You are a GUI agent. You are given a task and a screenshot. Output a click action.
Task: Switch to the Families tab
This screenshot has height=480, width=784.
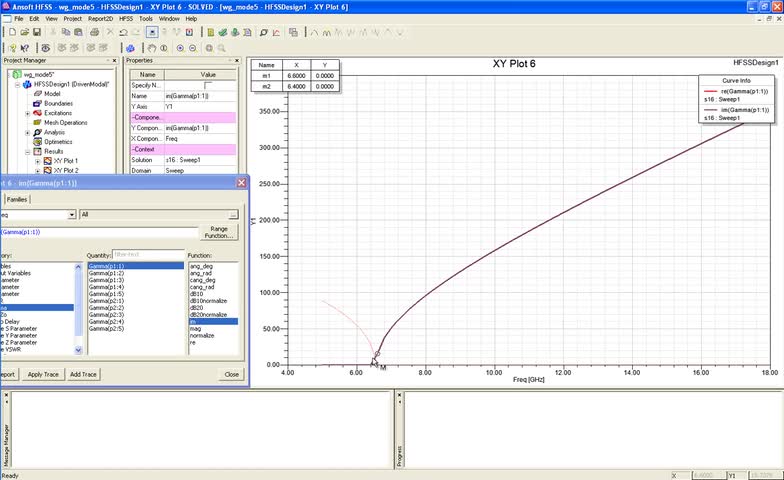[x=19, y=199]
